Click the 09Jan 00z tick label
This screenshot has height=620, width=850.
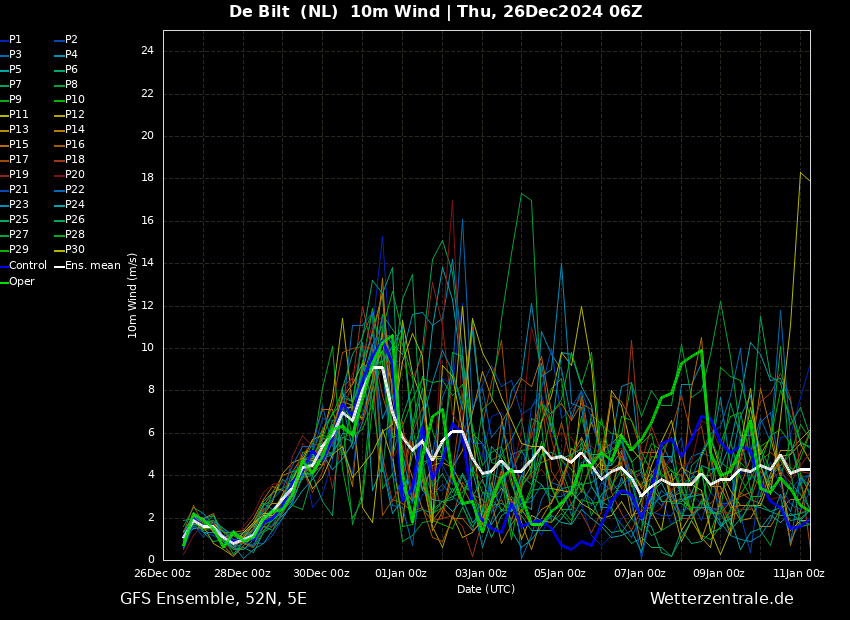click(x=719, y=573)
